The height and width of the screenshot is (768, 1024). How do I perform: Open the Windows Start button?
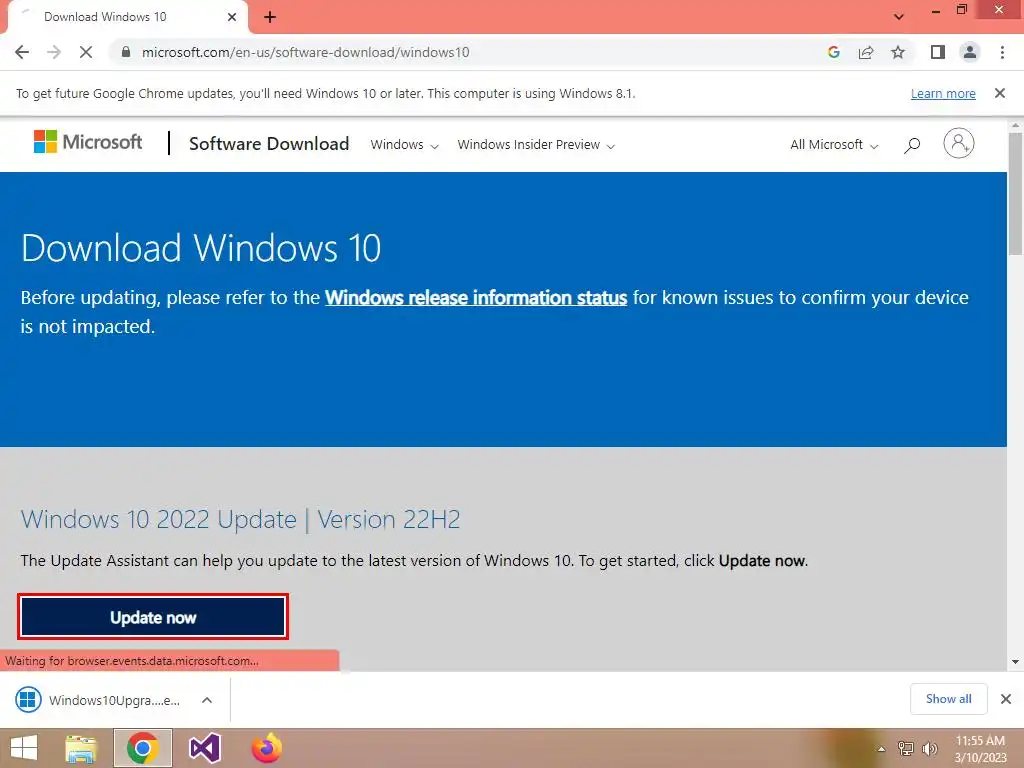tap(24, 748)
